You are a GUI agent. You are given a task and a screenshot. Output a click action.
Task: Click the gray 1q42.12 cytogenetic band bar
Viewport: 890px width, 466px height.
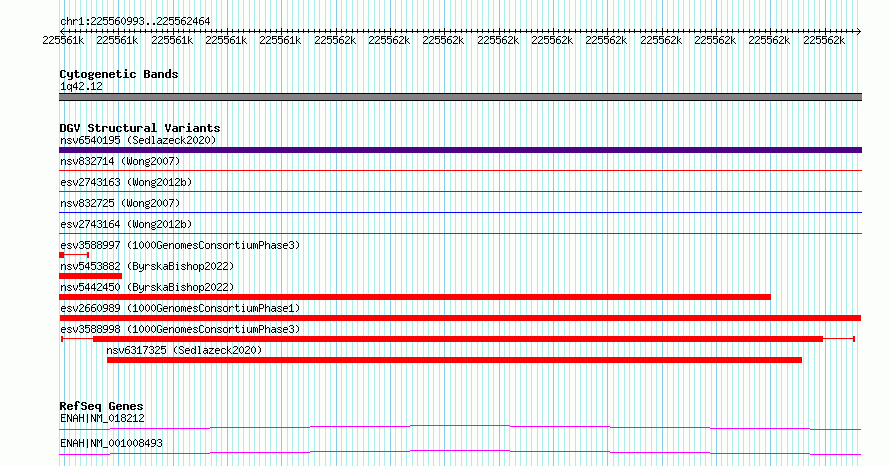[460, 98]
